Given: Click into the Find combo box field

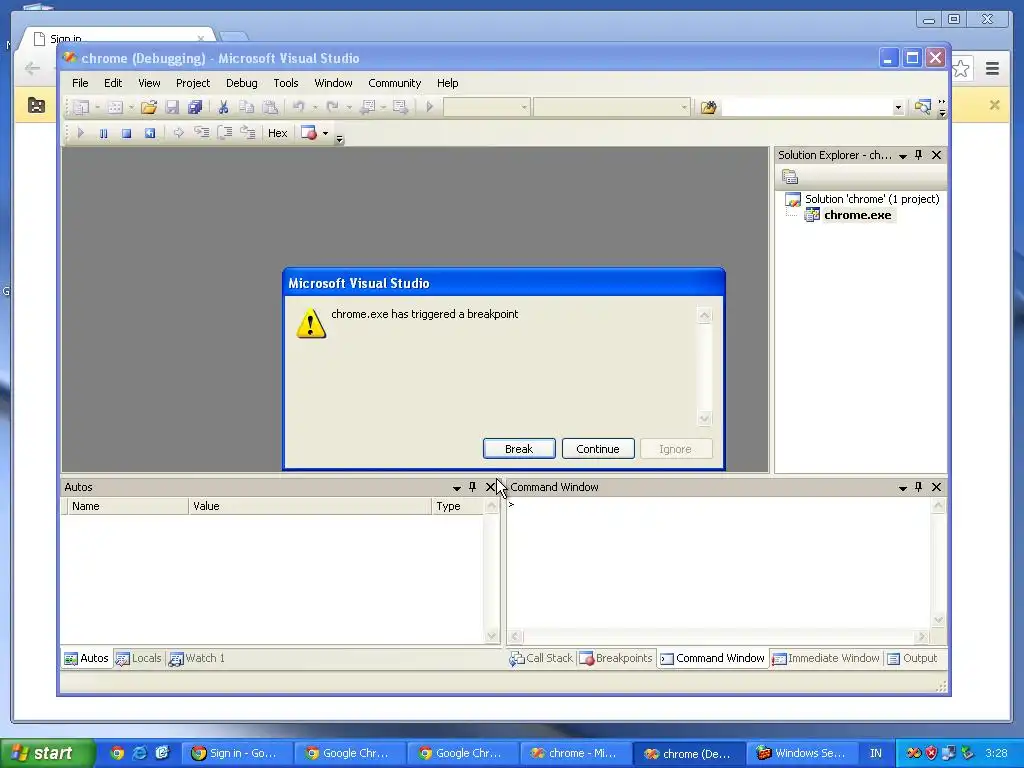Looking at the screenshot, I should (x=807, y=107).
